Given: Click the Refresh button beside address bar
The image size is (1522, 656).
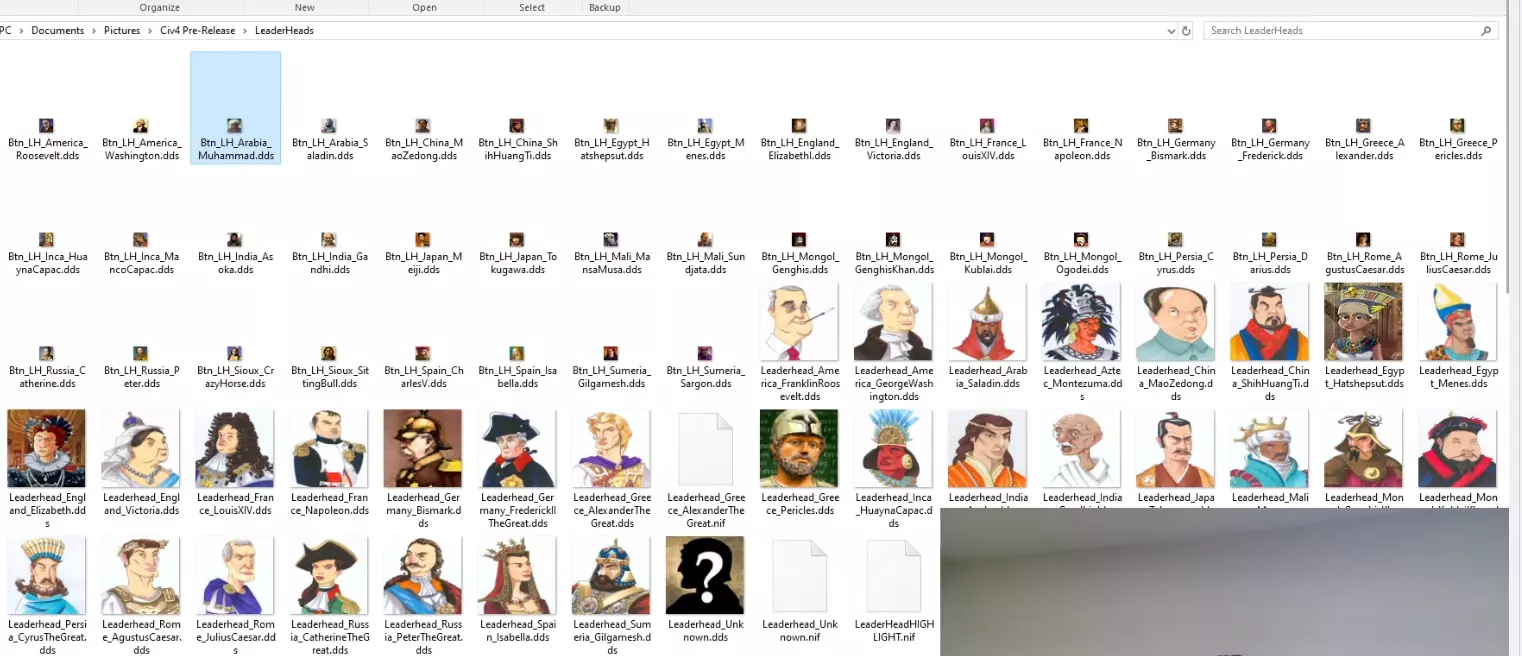Looking at the screenshot, I should point(1187,31).
